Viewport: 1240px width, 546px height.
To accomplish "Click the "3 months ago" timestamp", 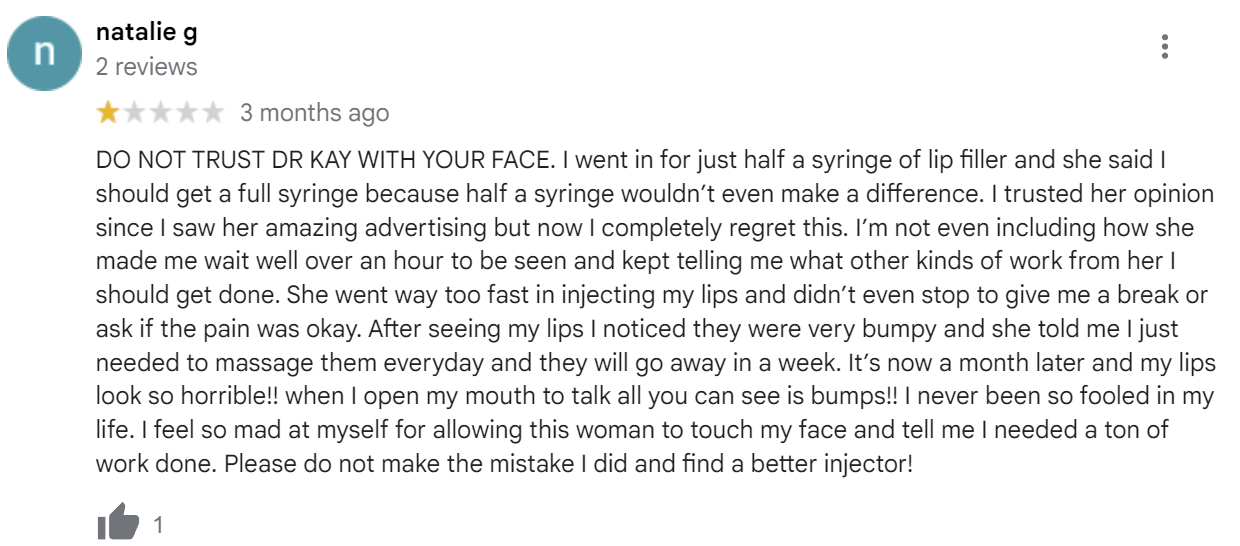I will click(314, 113).
